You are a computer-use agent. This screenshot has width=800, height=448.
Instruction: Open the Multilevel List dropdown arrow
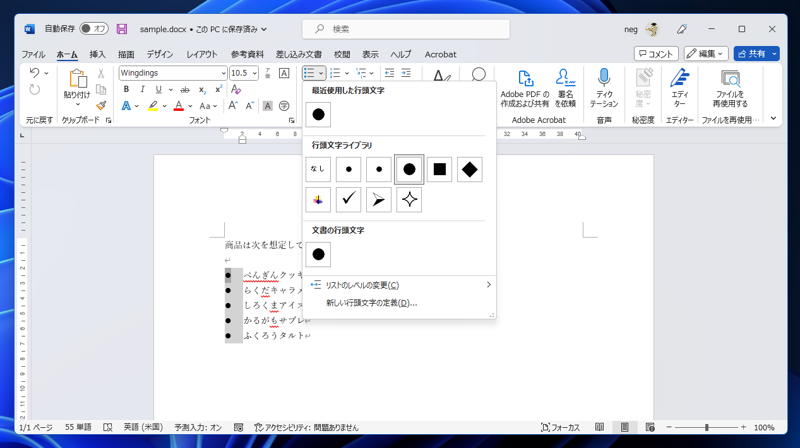pos(372,73)
